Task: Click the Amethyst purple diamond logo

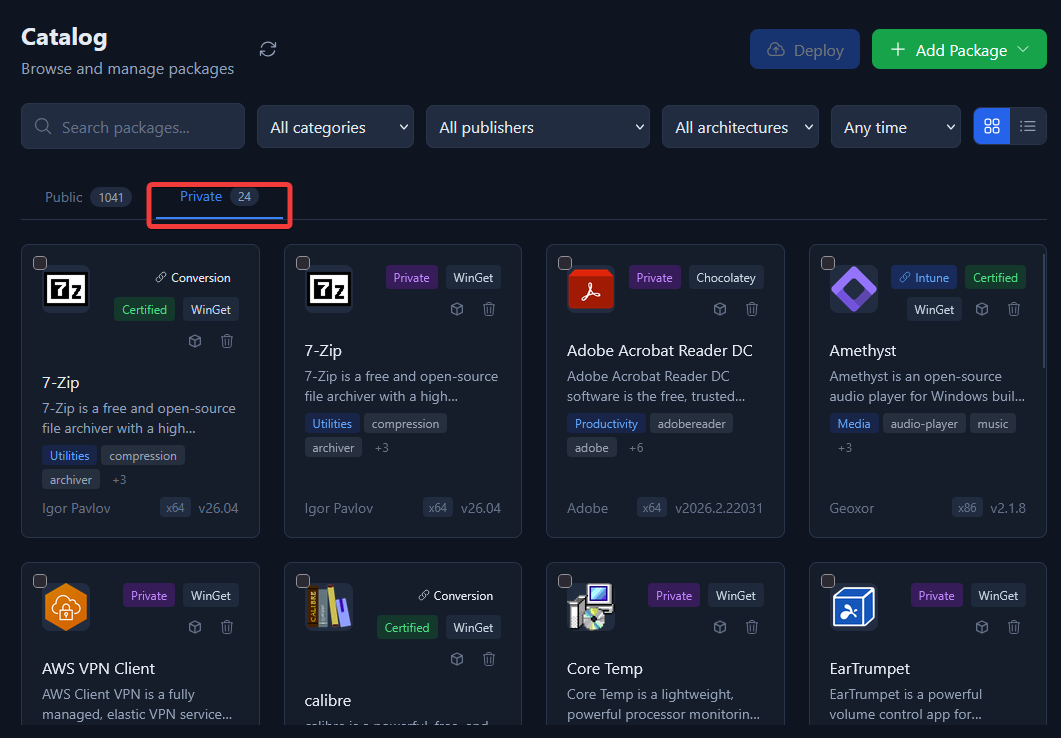Action: point(854,289)
